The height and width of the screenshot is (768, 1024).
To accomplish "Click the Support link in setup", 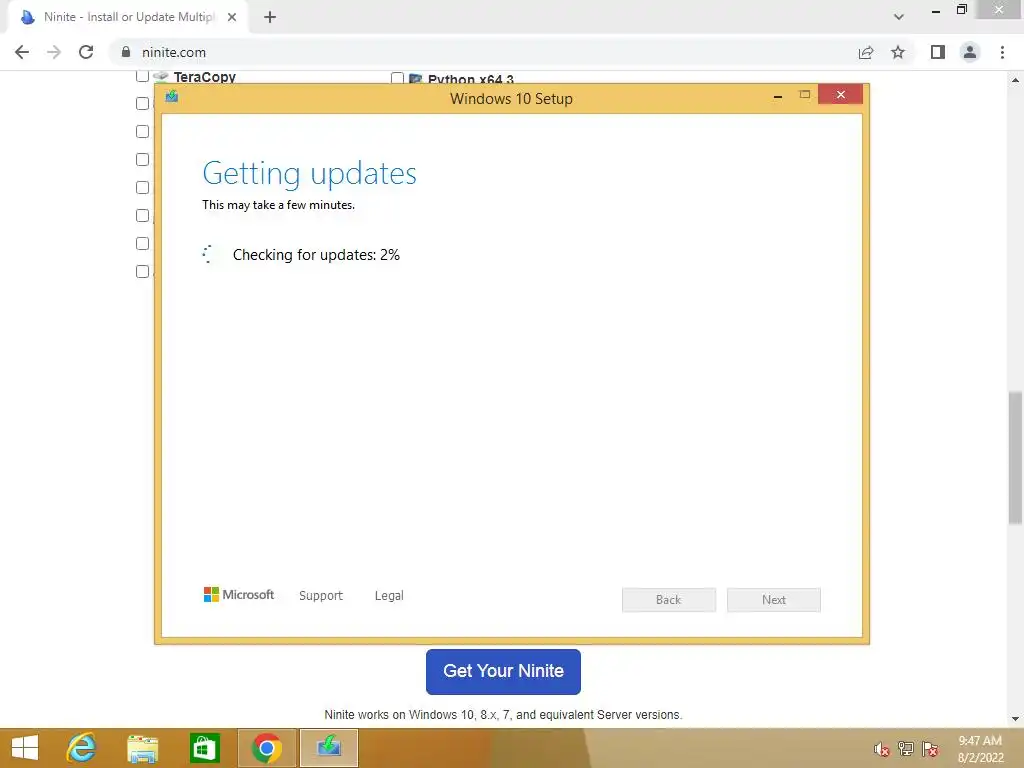I will pyautogui.click(x=321, y=596).
